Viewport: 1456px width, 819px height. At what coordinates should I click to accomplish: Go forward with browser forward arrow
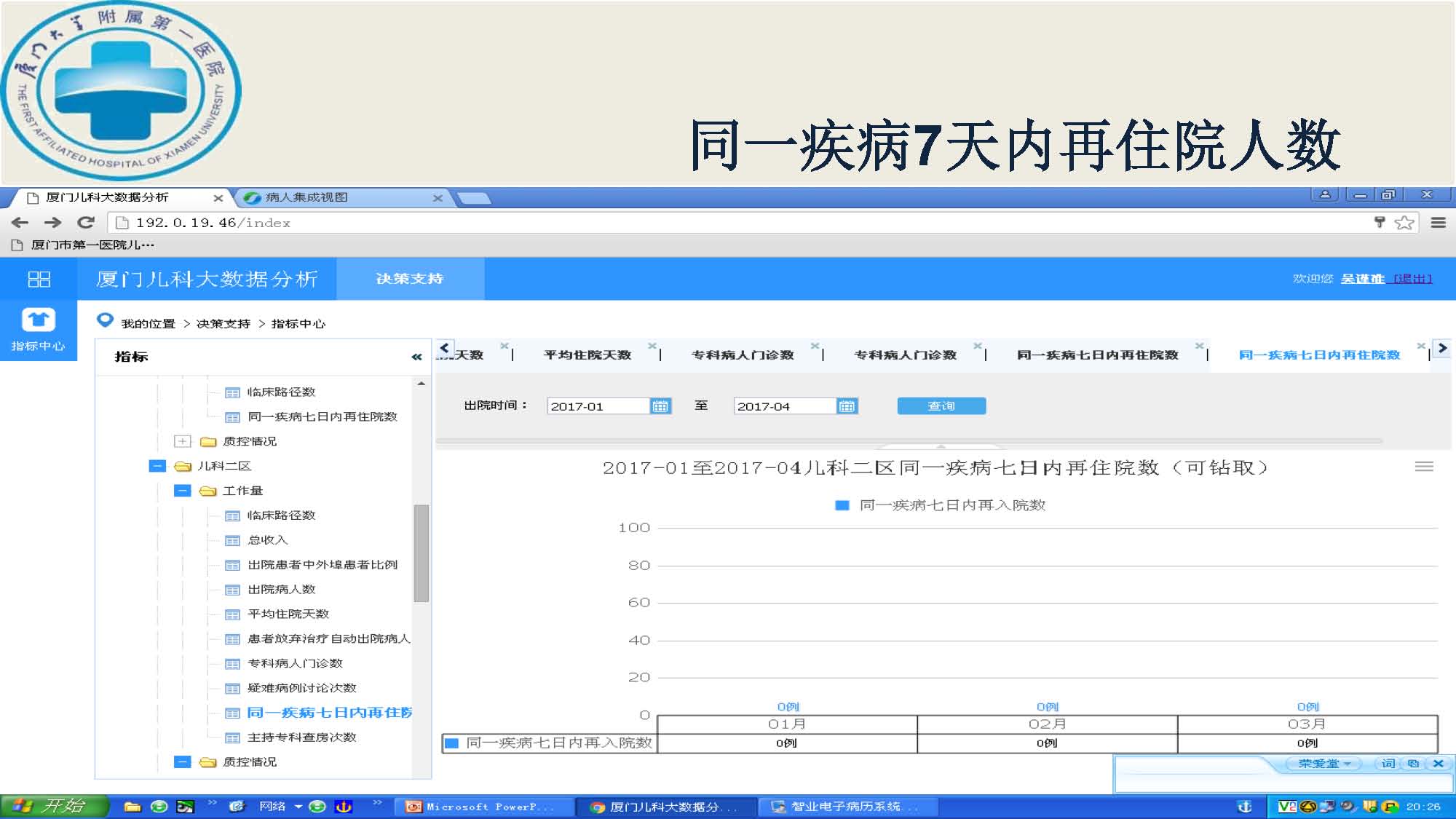point(52,223)
